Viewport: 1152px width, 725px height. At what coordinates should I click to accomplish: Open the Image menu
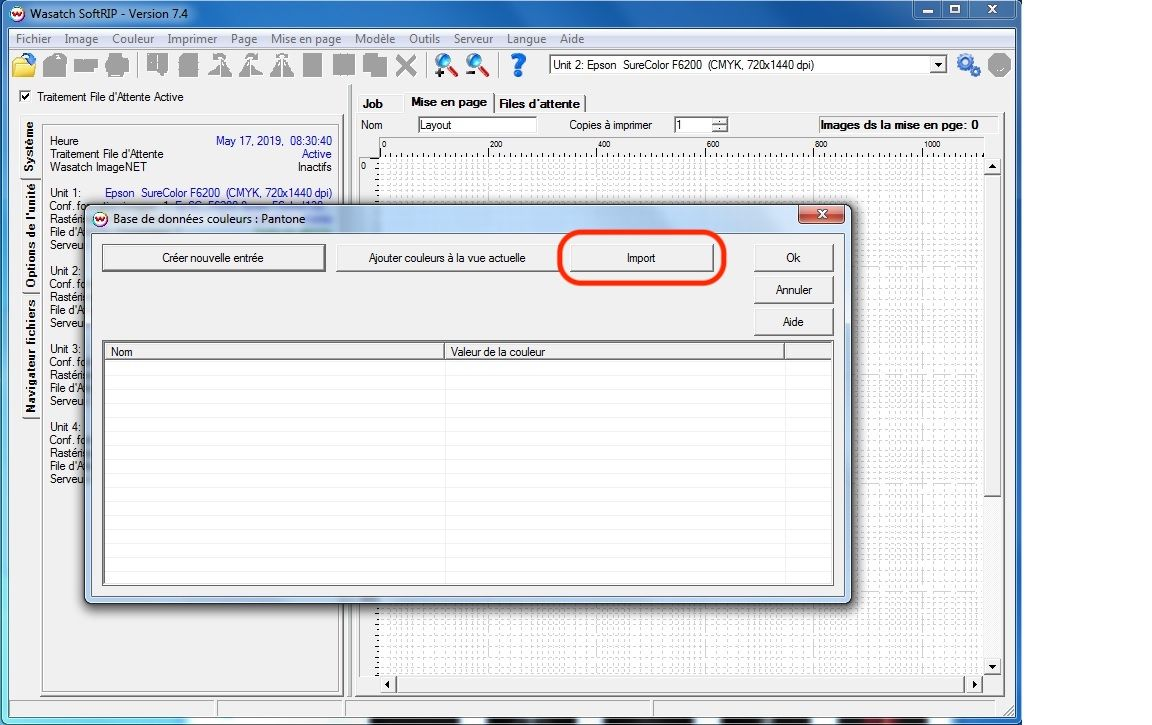tap(81, 39)
